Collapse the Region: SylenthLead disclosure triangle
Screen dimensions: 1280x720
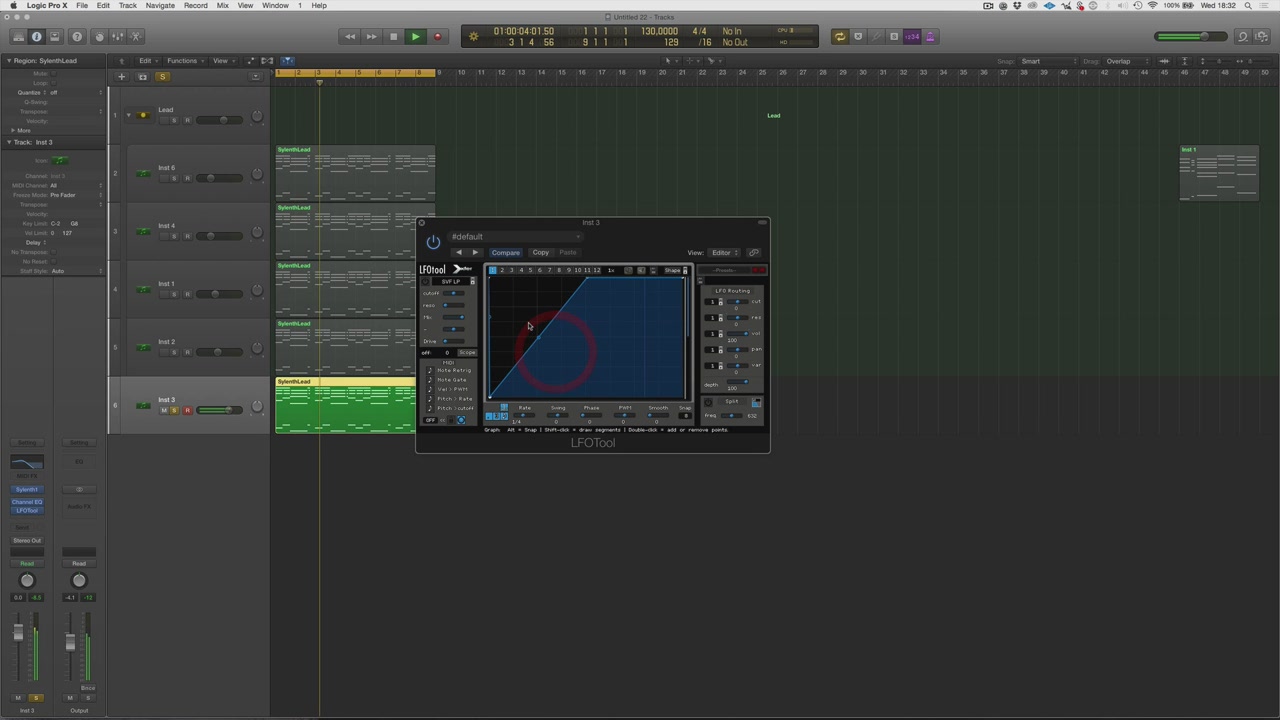click(x=9, y=61)
